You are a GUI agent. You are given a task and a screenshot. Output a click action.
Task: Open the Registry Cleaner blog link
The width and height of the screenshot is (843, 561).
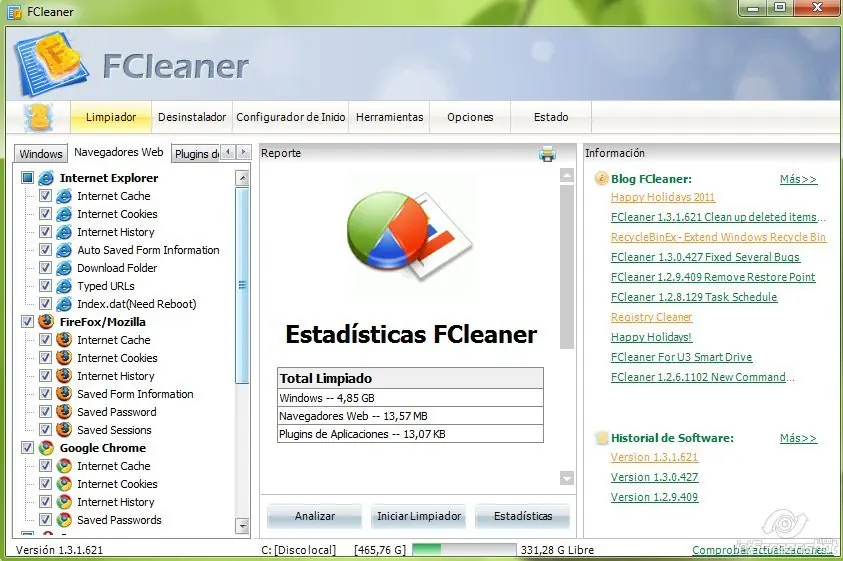(x=652, y=317)
